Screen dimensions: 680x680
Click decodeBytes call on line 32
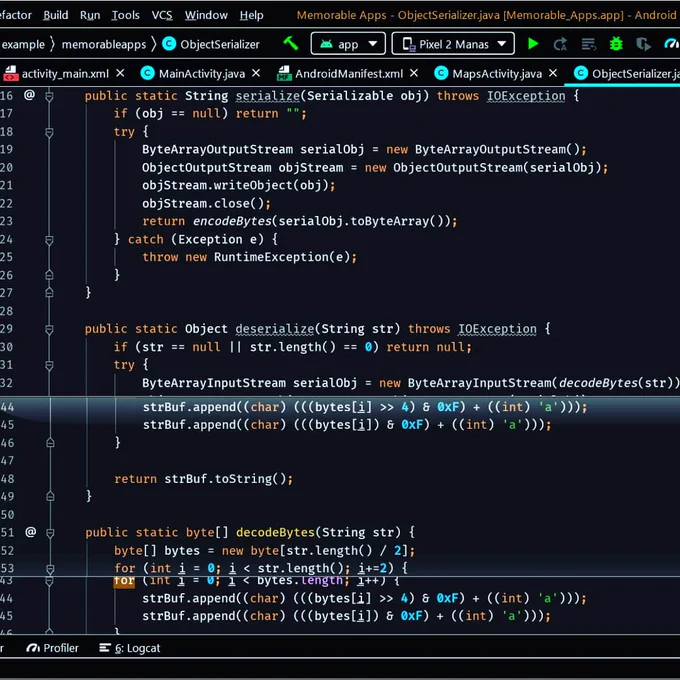point(598,383)
